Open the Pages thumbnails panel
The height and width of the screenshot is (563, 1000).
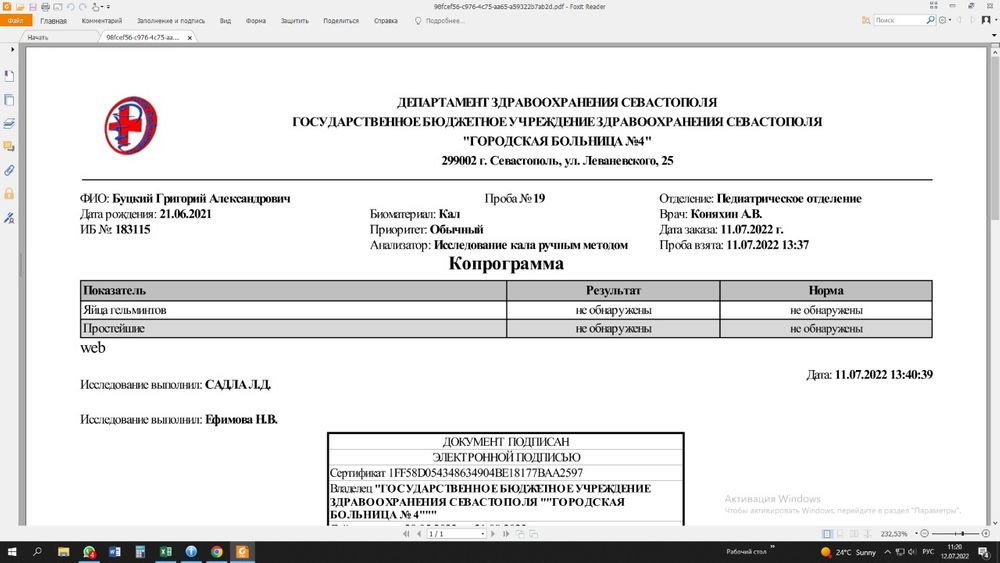coord(9,100)
